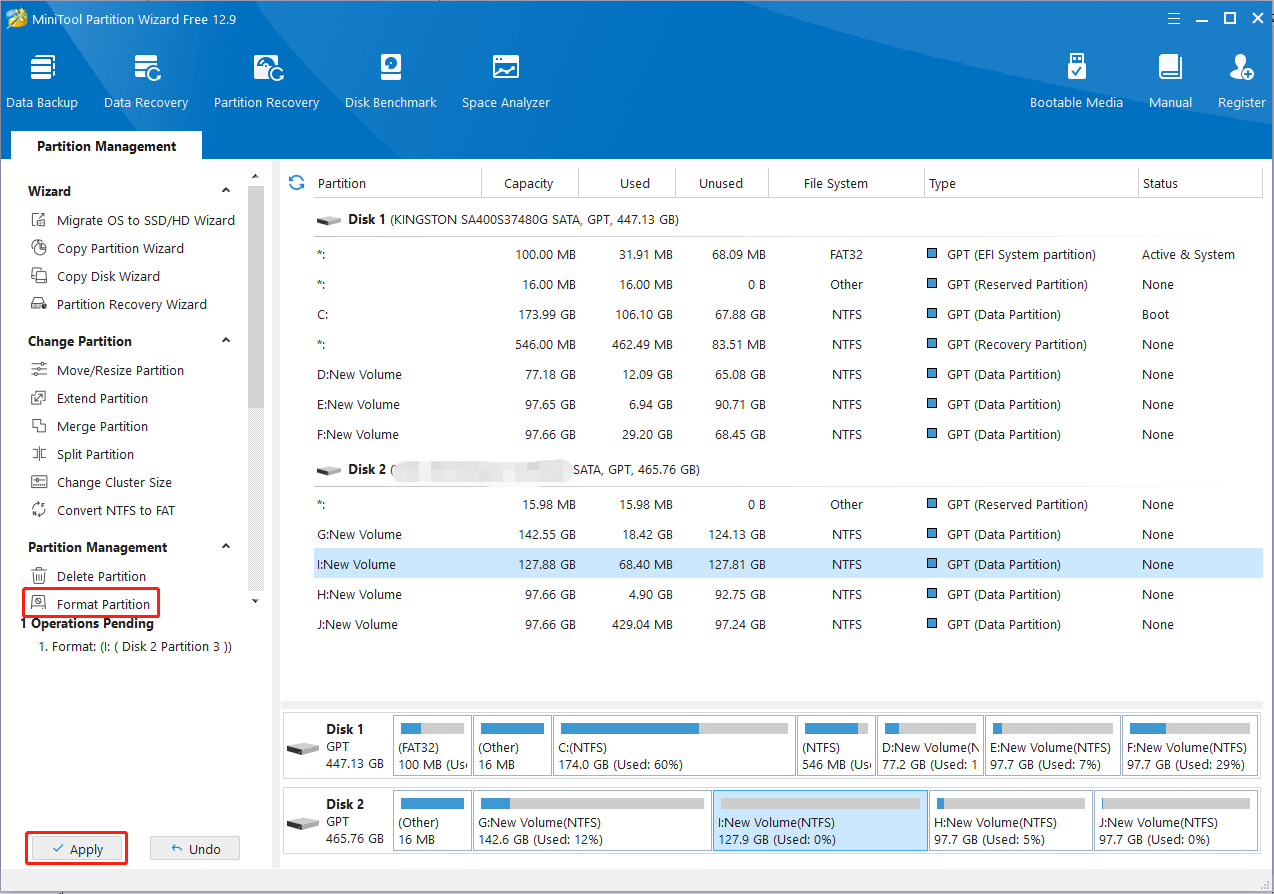Click the 546.00 MB recovery partition capacity cell
This screenshot has width=1274, height=894.
(544, 344)
